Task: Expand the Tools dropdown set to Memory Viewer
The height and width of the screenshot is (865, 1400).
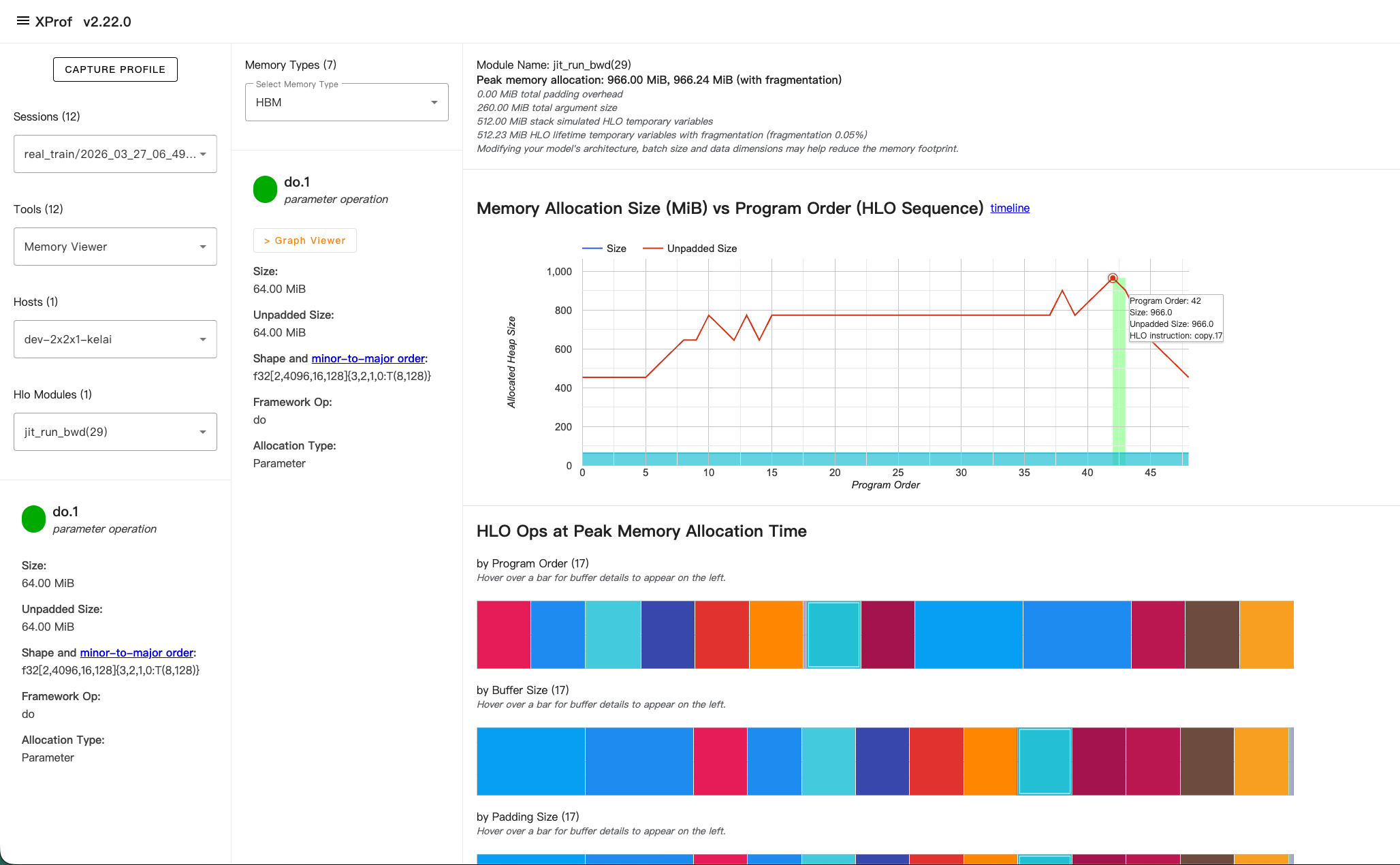Action: 115,247
